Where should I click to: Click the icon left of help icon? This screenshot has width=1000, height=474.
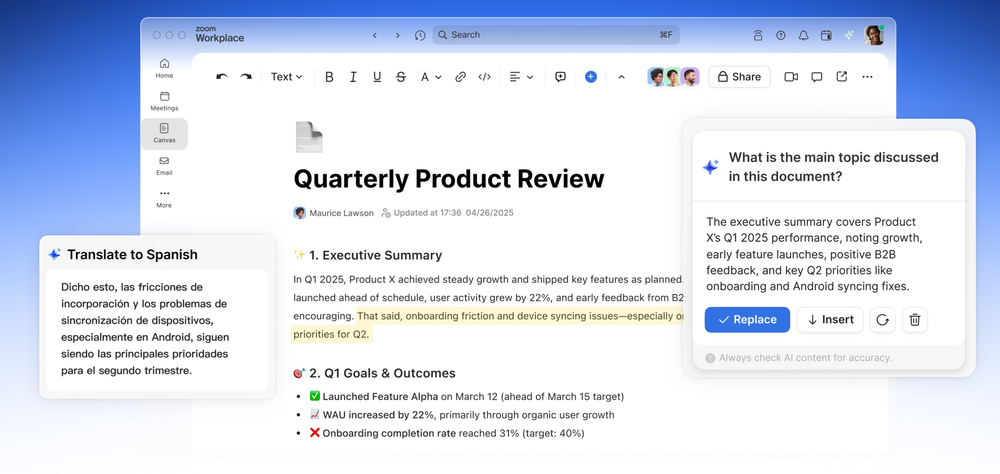click(758, 35)
